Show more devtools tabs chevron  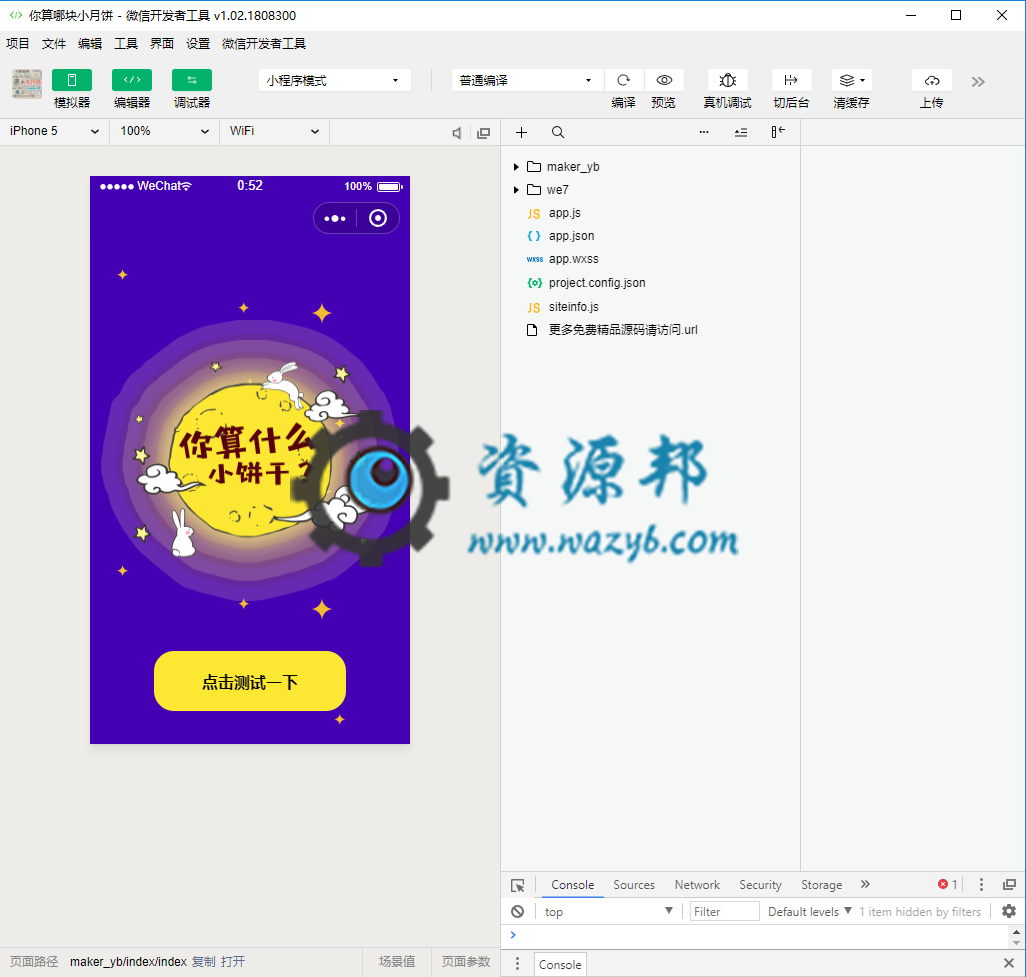[x=865, y=884]
